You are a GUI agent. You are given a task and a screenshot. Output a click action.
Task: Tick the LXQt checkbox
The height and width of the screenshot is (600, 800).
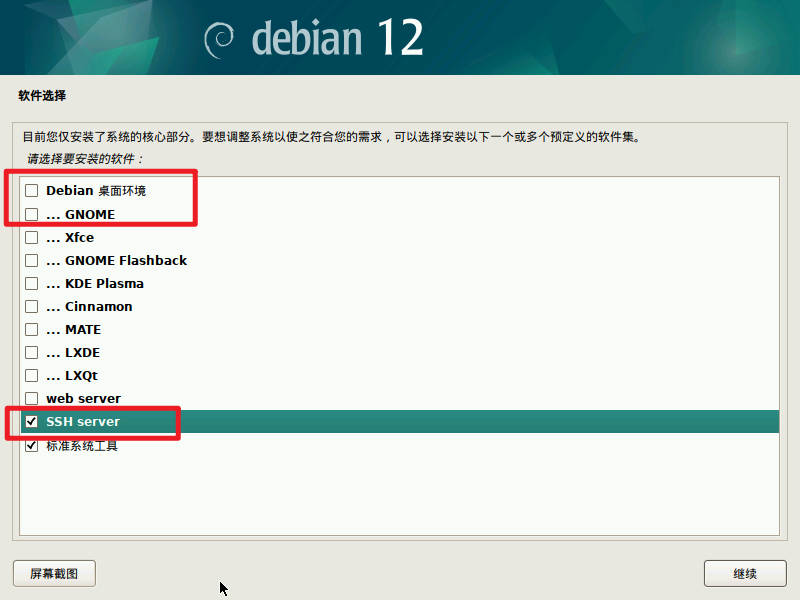(32, 375)
